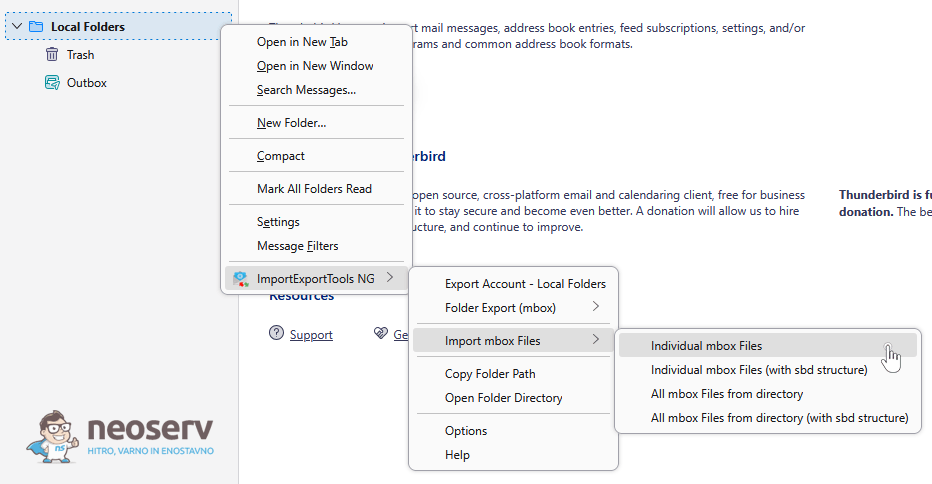Select Open in New Tab
Viewport: 932px width, 484px height.
tap(302, 42)
